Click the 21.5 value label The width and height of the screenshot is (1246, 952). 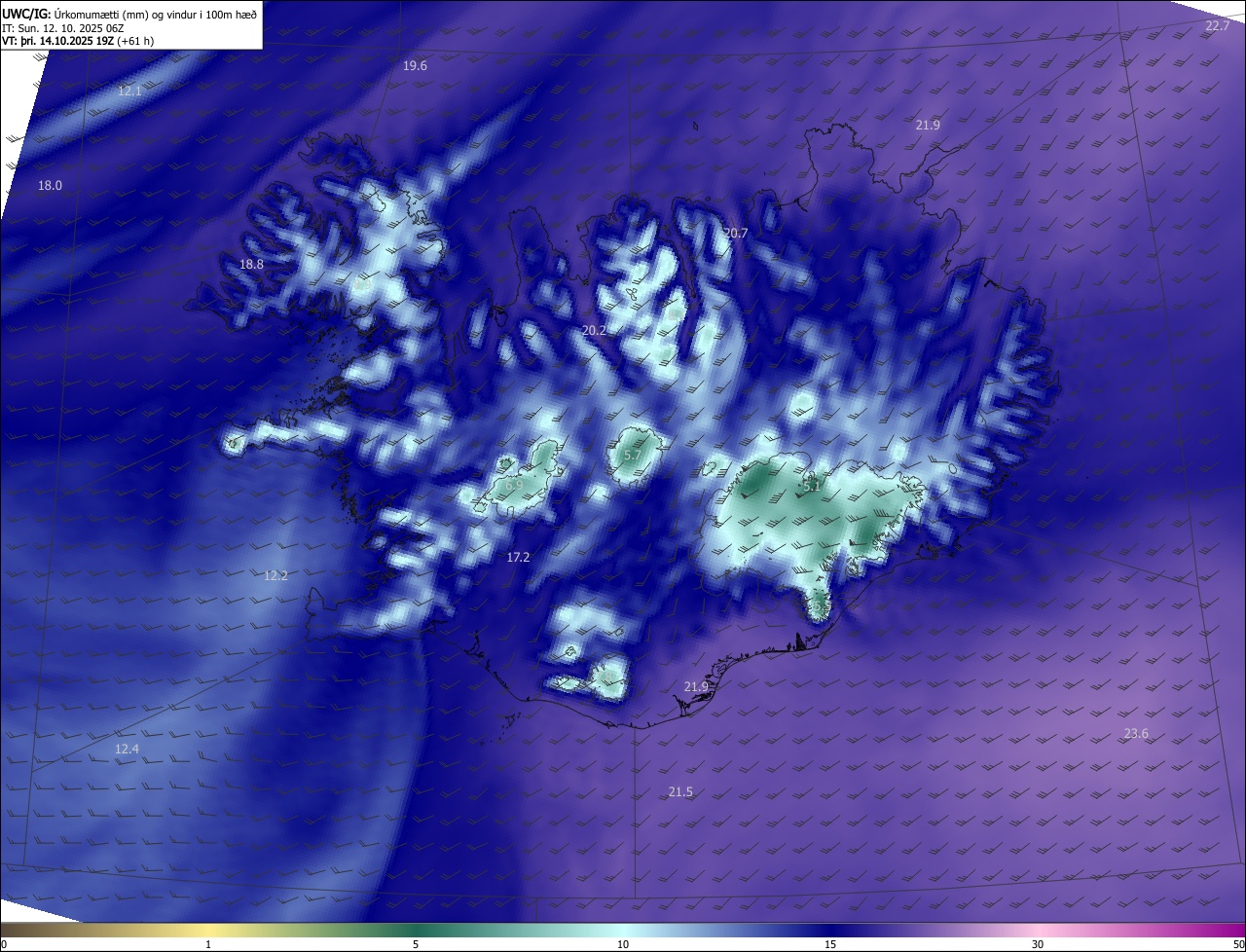(x=680, y=792)
